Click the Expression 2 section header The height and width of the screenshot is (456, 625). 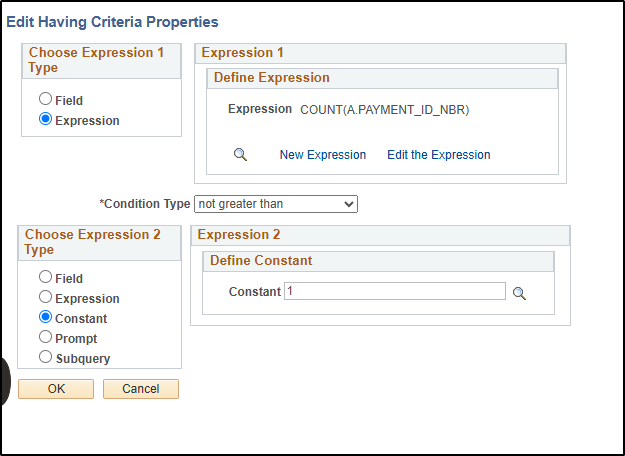(380, 235)
